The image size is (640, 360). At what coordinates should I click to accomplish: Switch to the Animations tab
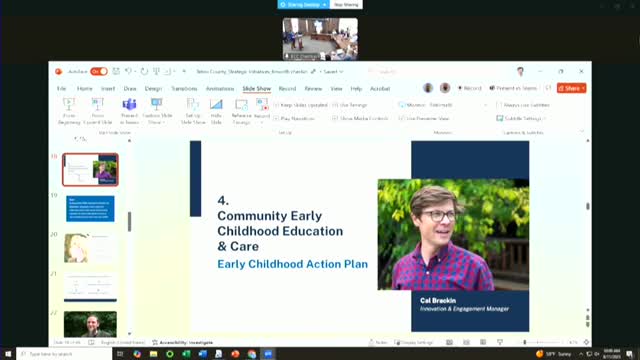click(x=220, y=89)
